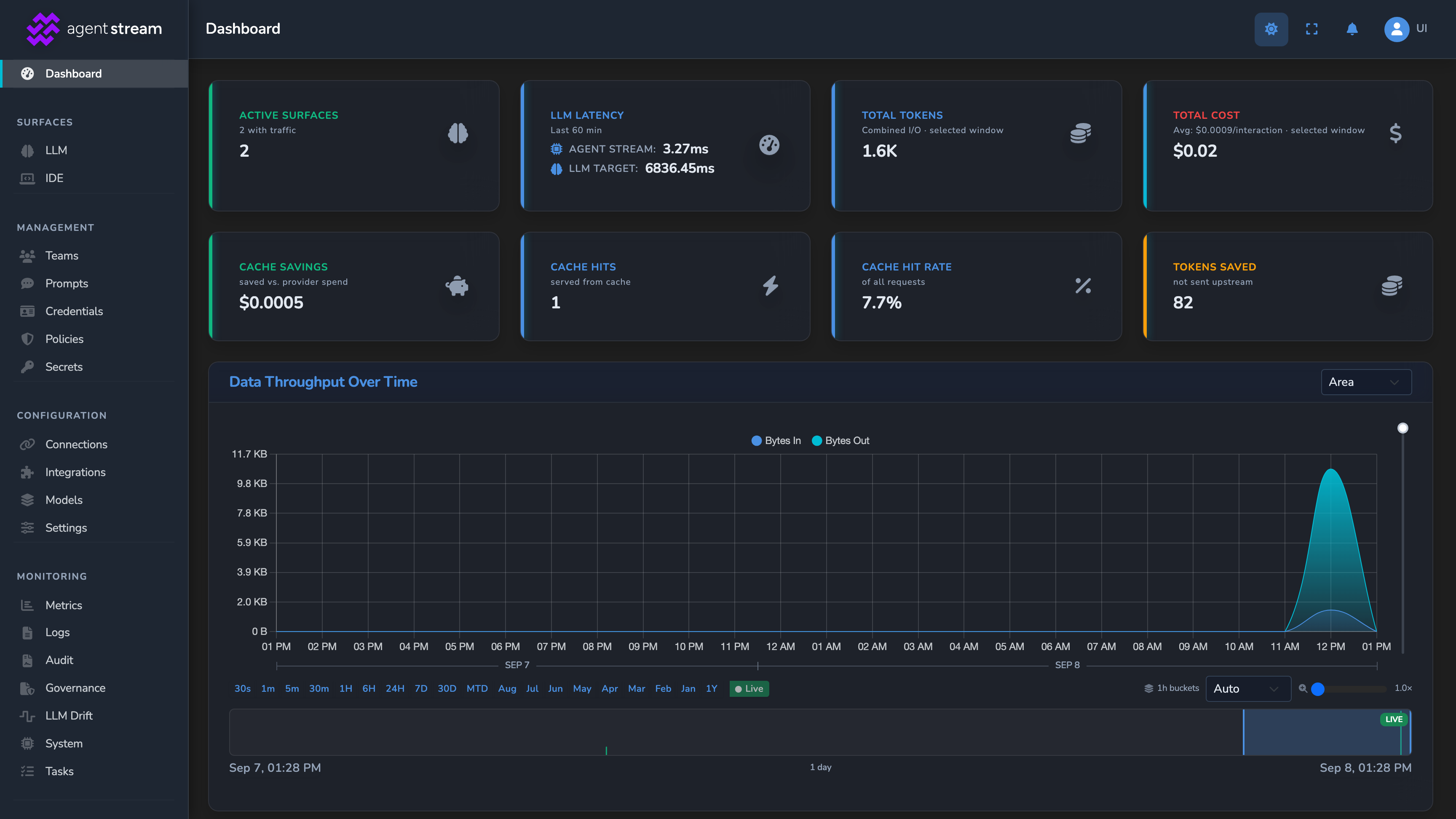1456x819 pixels.
Task: Click the green marker in timeline navigator
Action: [606, 751]
